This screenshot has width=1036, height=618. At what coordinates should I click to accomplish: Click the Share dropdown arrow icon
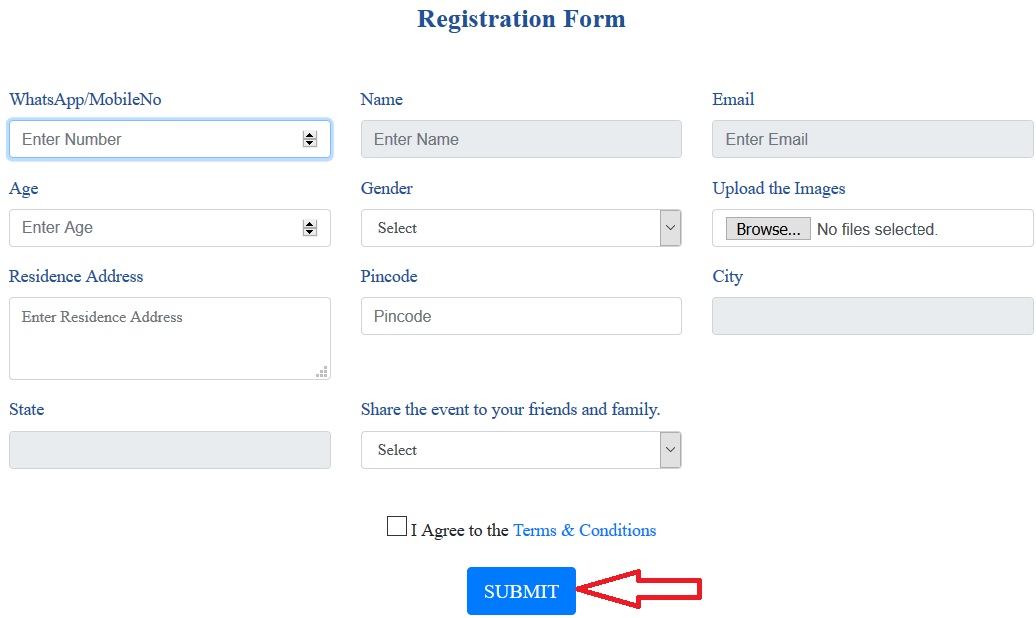click(x=670, y=450)
